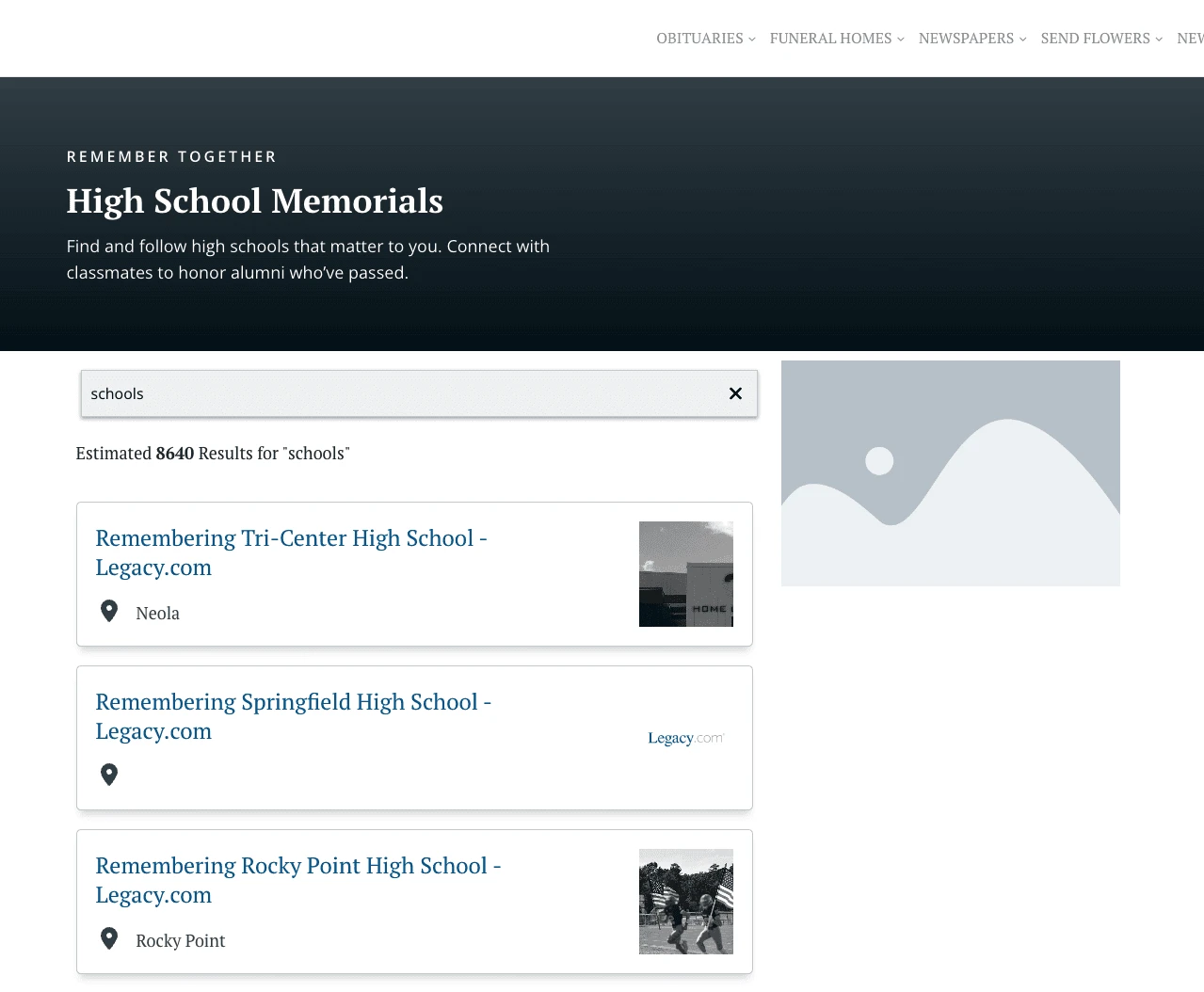Click location pin in Springfield High School card
The image size is (1204, 992).
pos(109,775)
